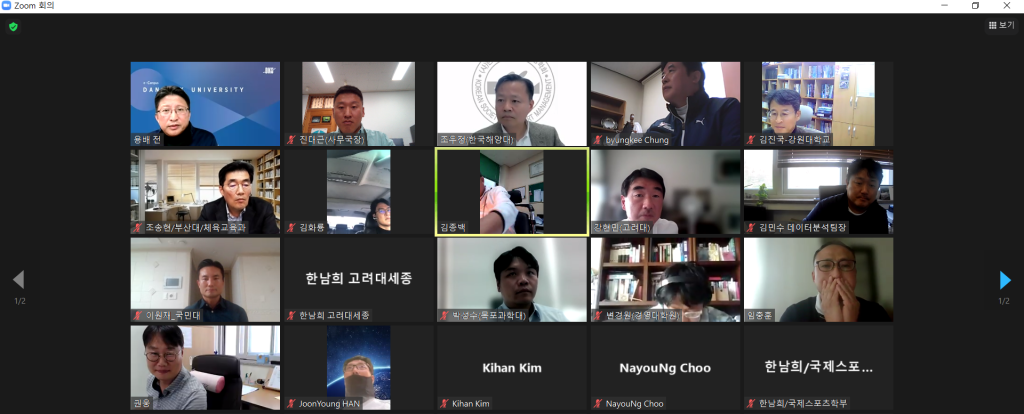Click muted mic icon beside byungkee Chung label
The height and width of the screenshot is (414, 1024).
pyautogui.click(x=598, y=140)
